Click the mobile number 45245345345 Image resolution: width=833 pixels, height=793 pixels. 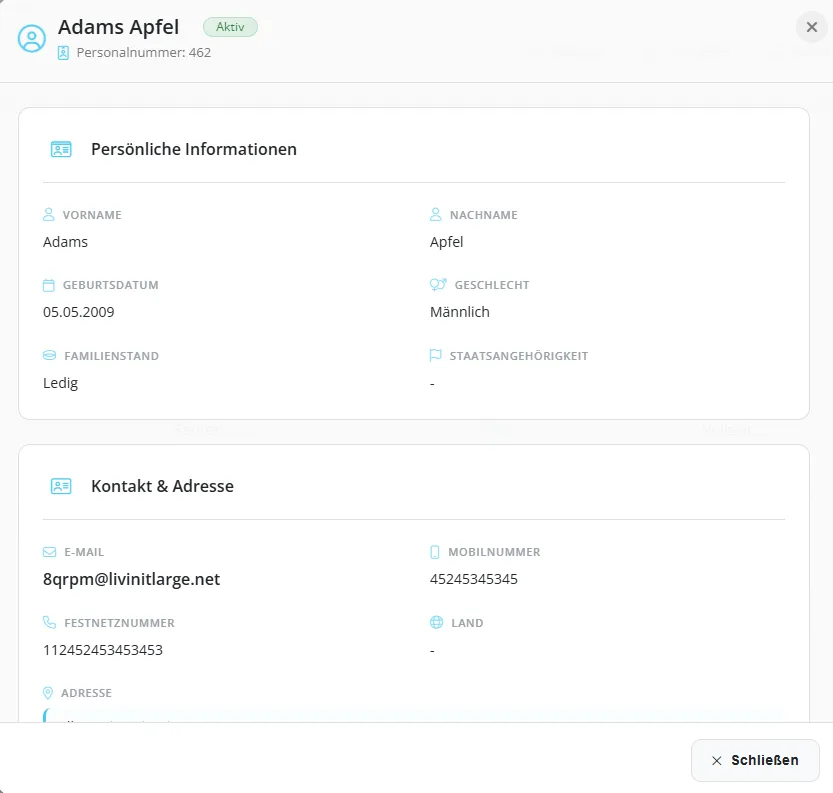pyautogui.click(x=474, y=579)
